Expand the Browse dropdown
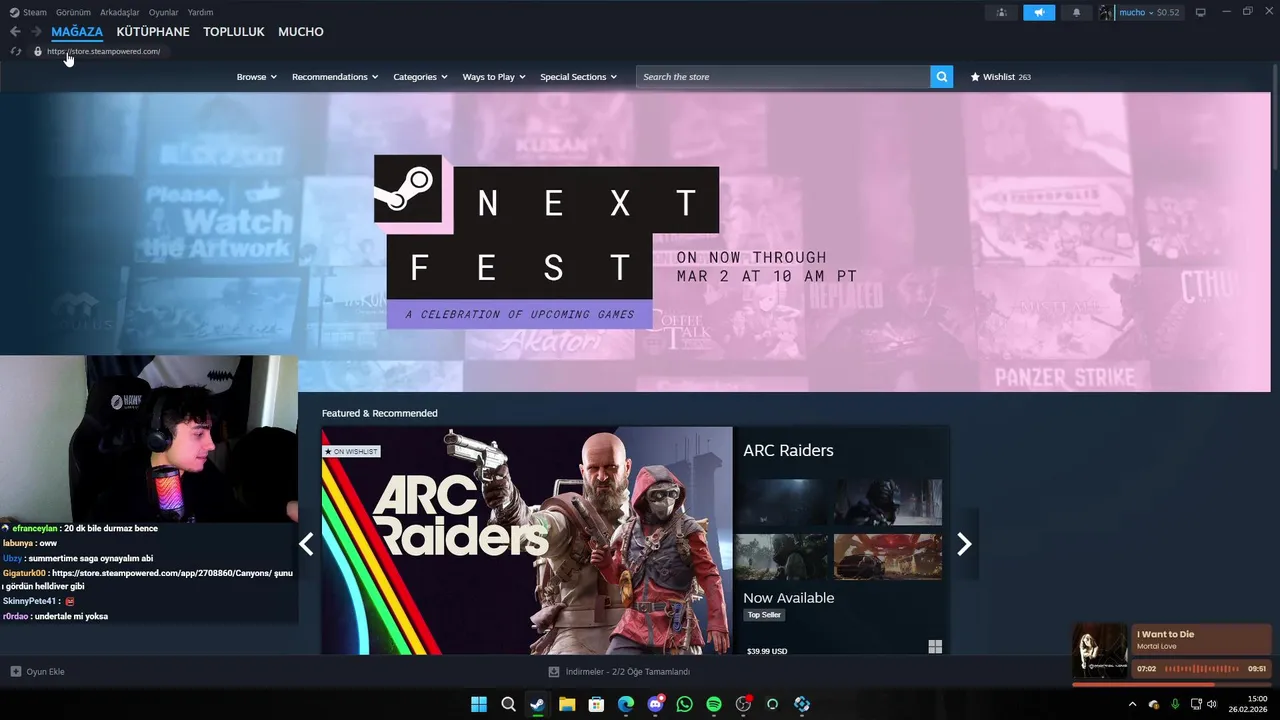Screen dimensions: 1280x720 pyautogui.click(x=256, y=77)
